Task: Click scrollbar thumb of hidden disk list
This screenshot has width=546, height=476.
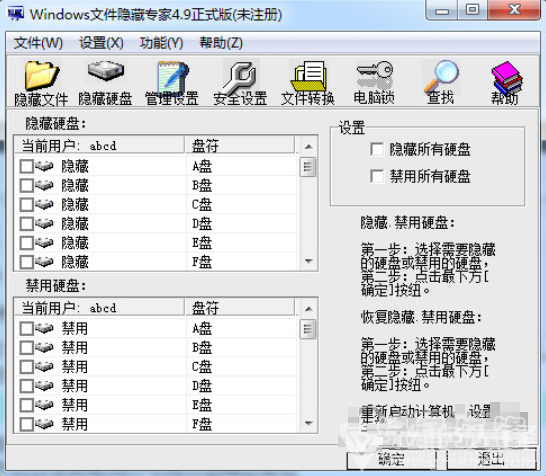Action: tap(308, 167)
